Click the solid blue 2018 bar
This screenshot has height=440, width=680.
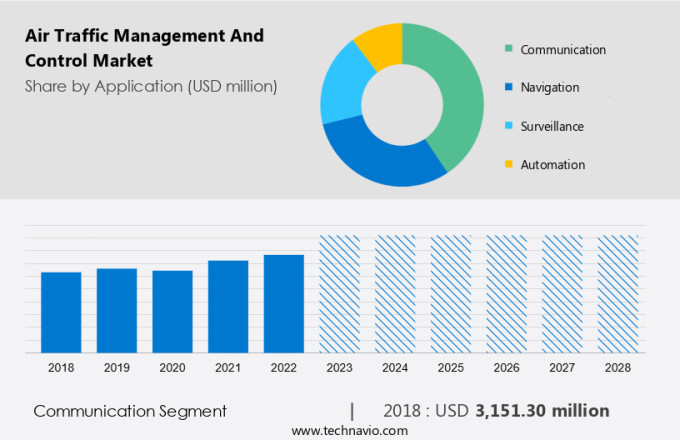click(x=61, y=312)
